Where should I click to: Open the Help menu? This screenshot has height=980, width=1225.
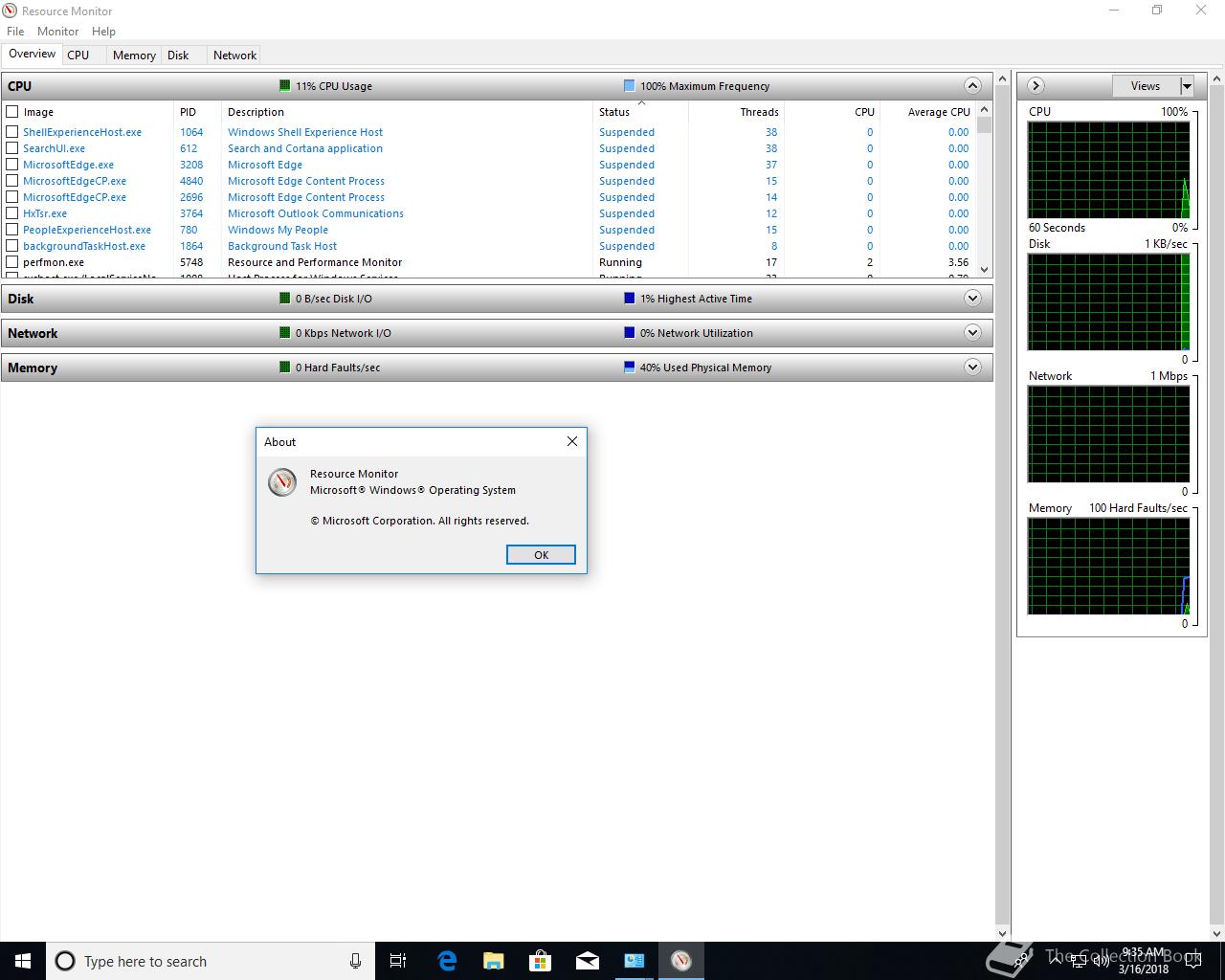[x=103, y=32]
